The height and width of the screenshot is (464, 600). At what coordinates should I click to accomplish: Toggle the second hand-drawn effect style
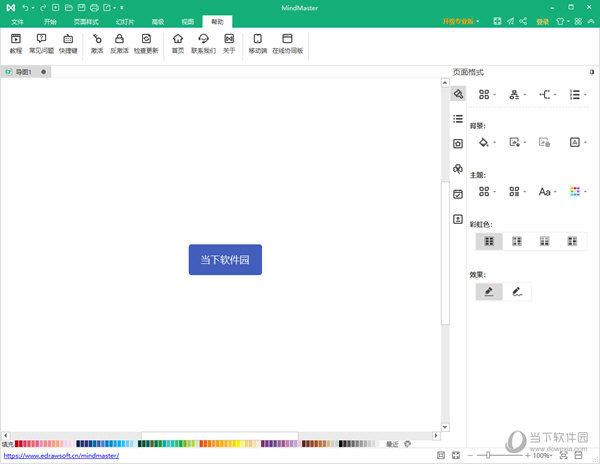[x=518, y=292]
